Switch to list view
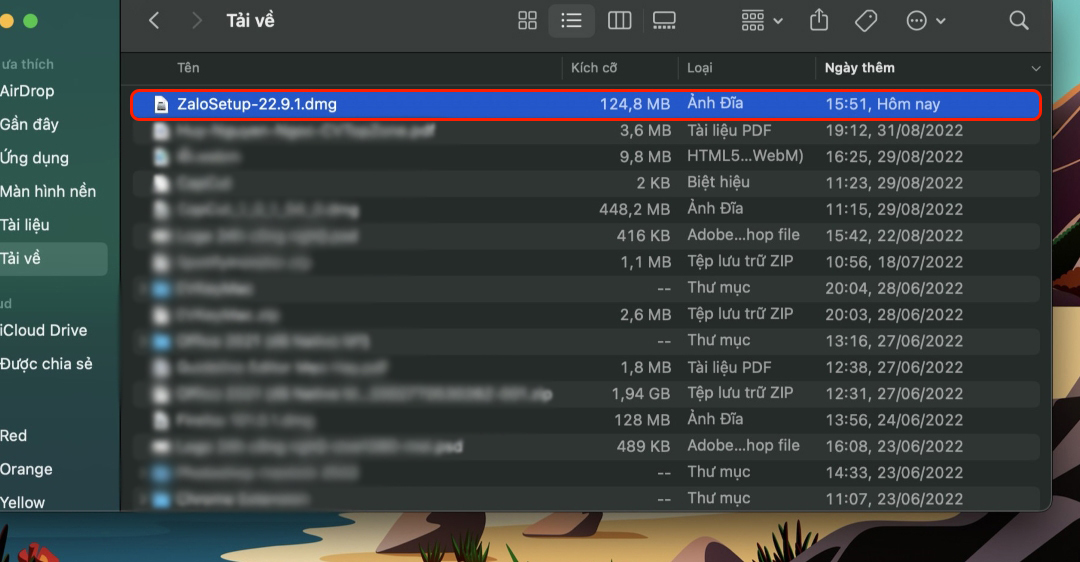 tap(571, 21)
